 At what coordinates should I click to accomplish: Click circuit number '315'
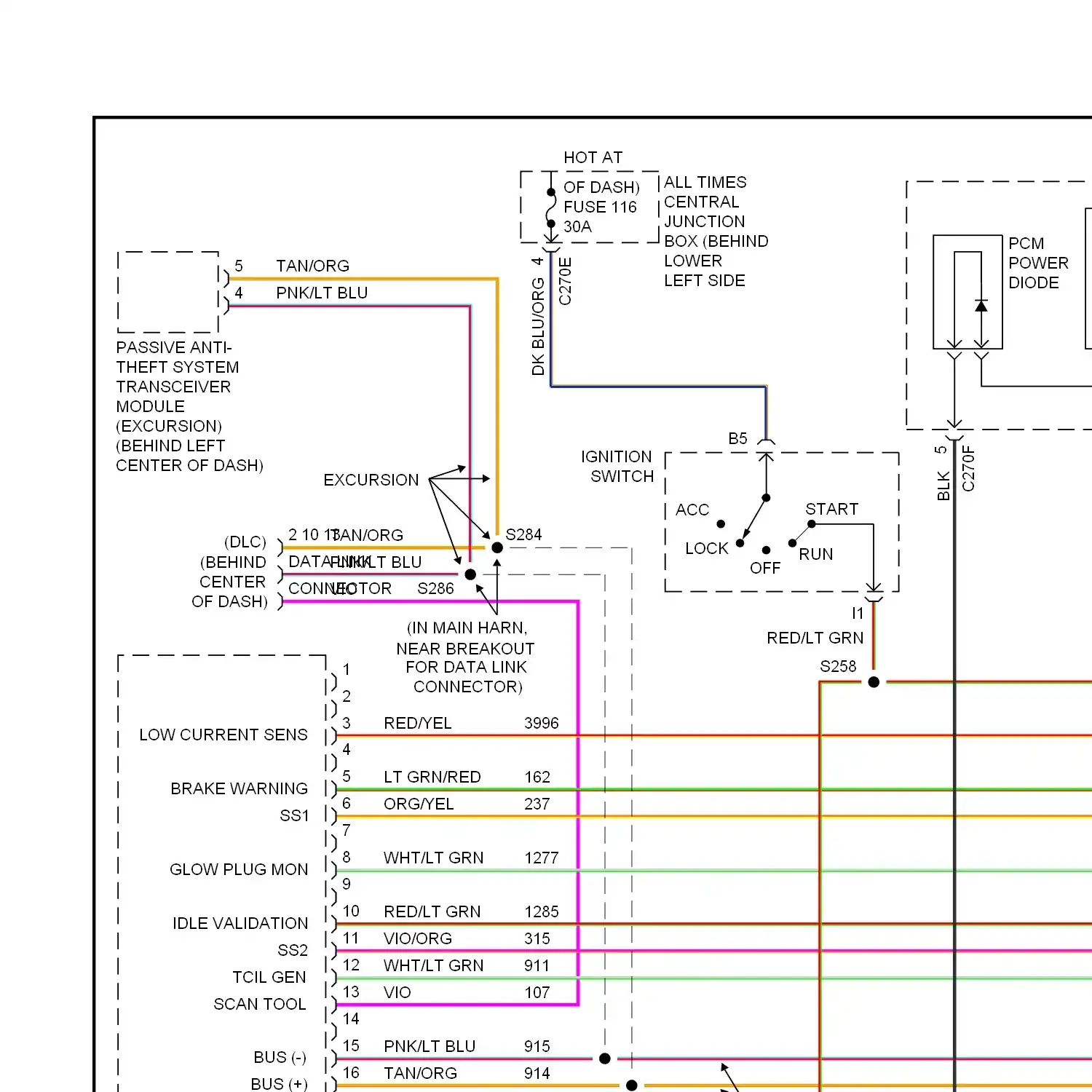(537, 938)
